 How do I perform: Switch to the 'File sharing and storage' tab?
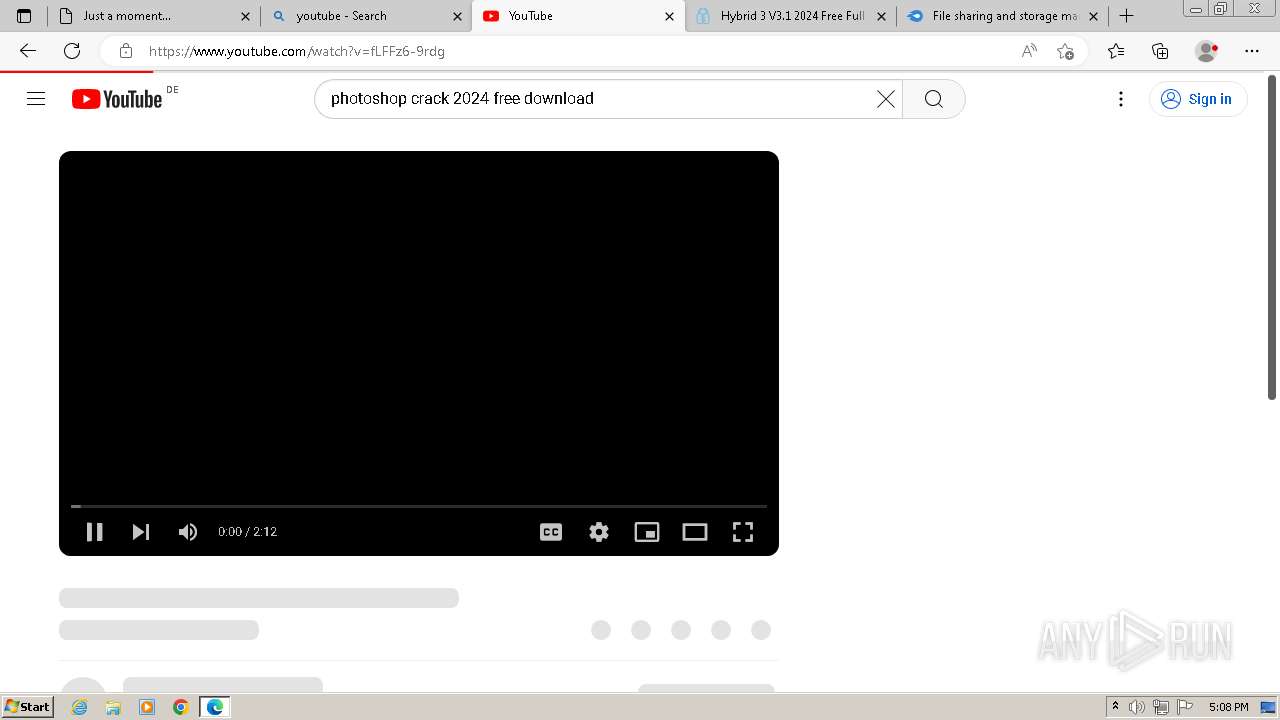click(x=1002, y=16)
